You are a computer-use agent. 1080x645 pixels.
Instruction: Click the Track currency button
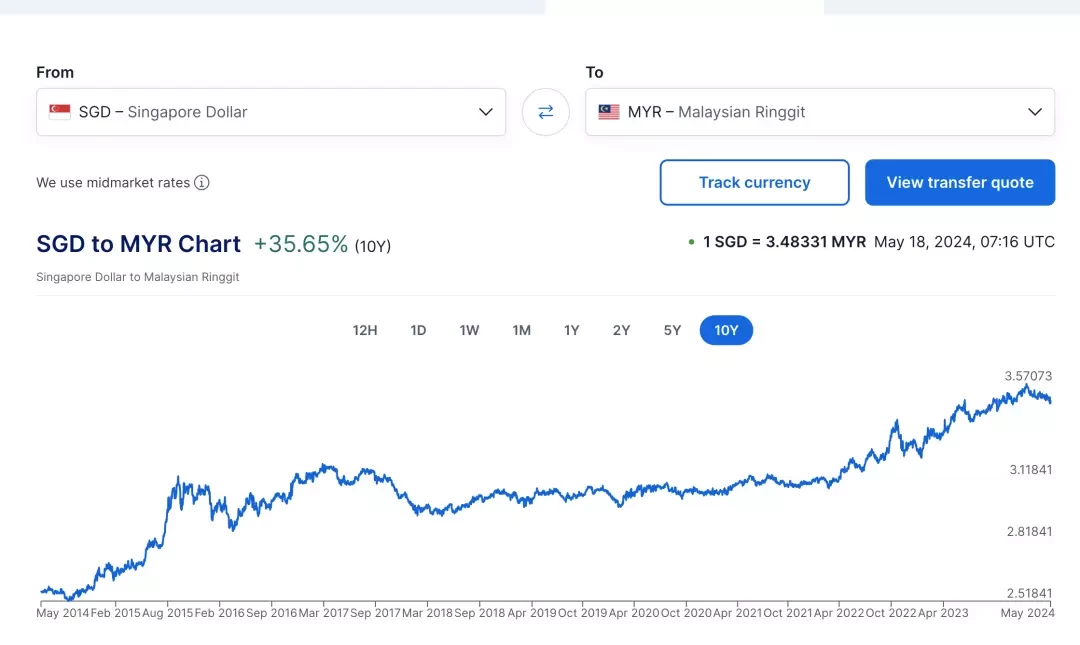coord(754,183)
